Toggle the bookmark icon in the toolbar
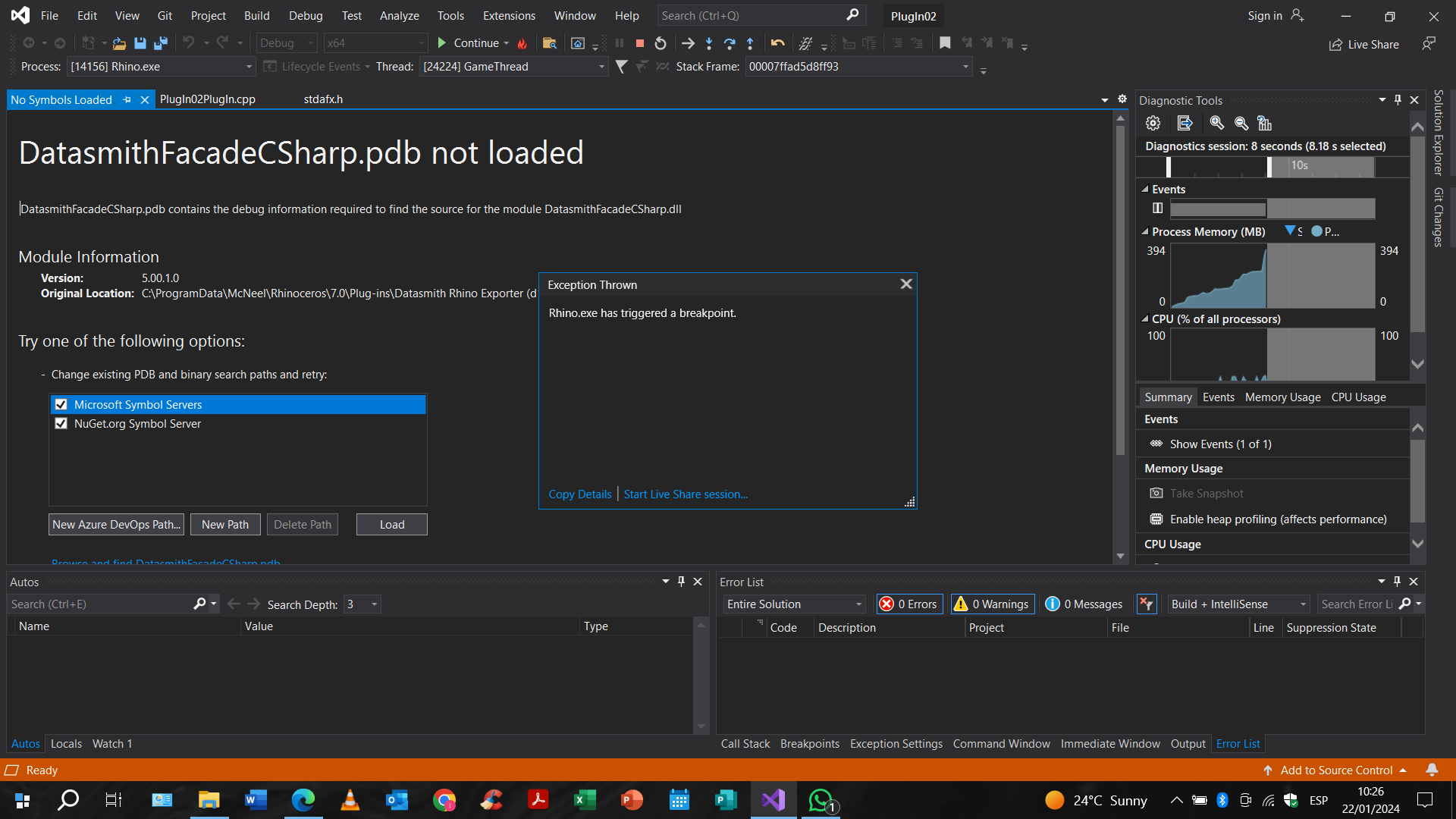 pyautogui.click(x=944, y=43)
